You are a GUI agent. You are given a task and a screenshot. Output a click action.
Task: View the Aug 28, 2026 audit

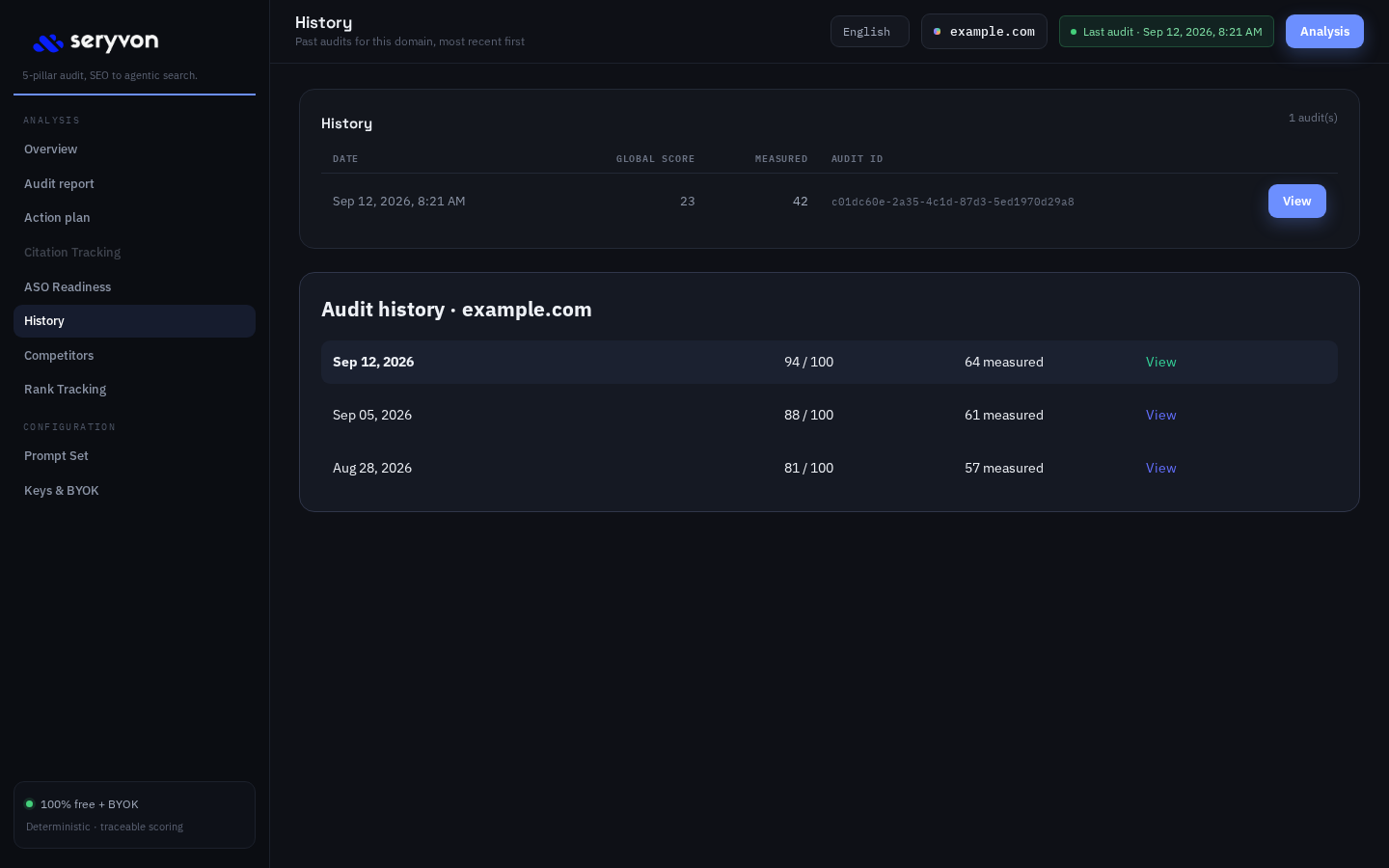pos(1160,469)
